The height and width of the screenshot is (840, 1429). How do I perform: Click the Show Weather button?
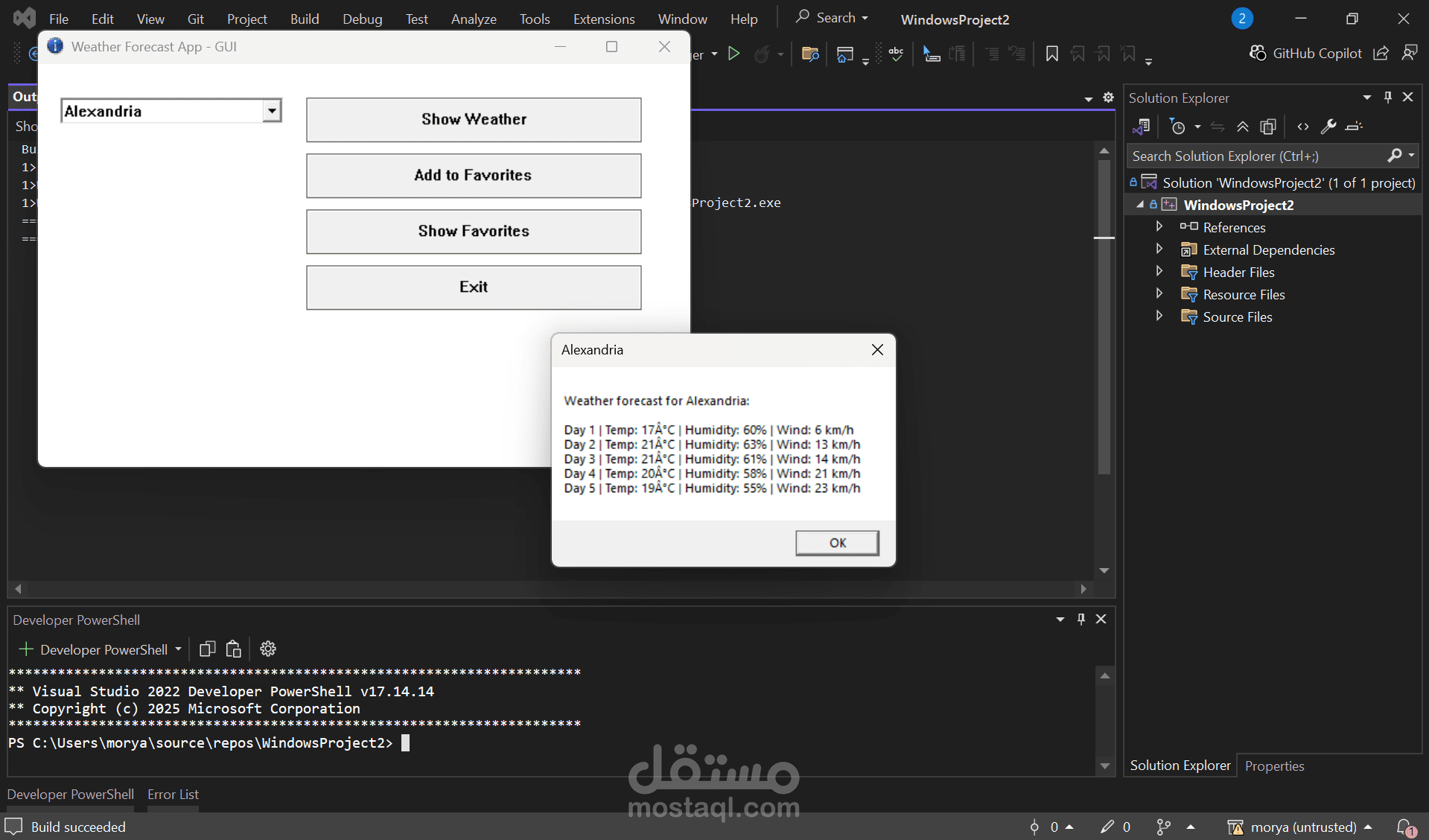pos(474,119)
